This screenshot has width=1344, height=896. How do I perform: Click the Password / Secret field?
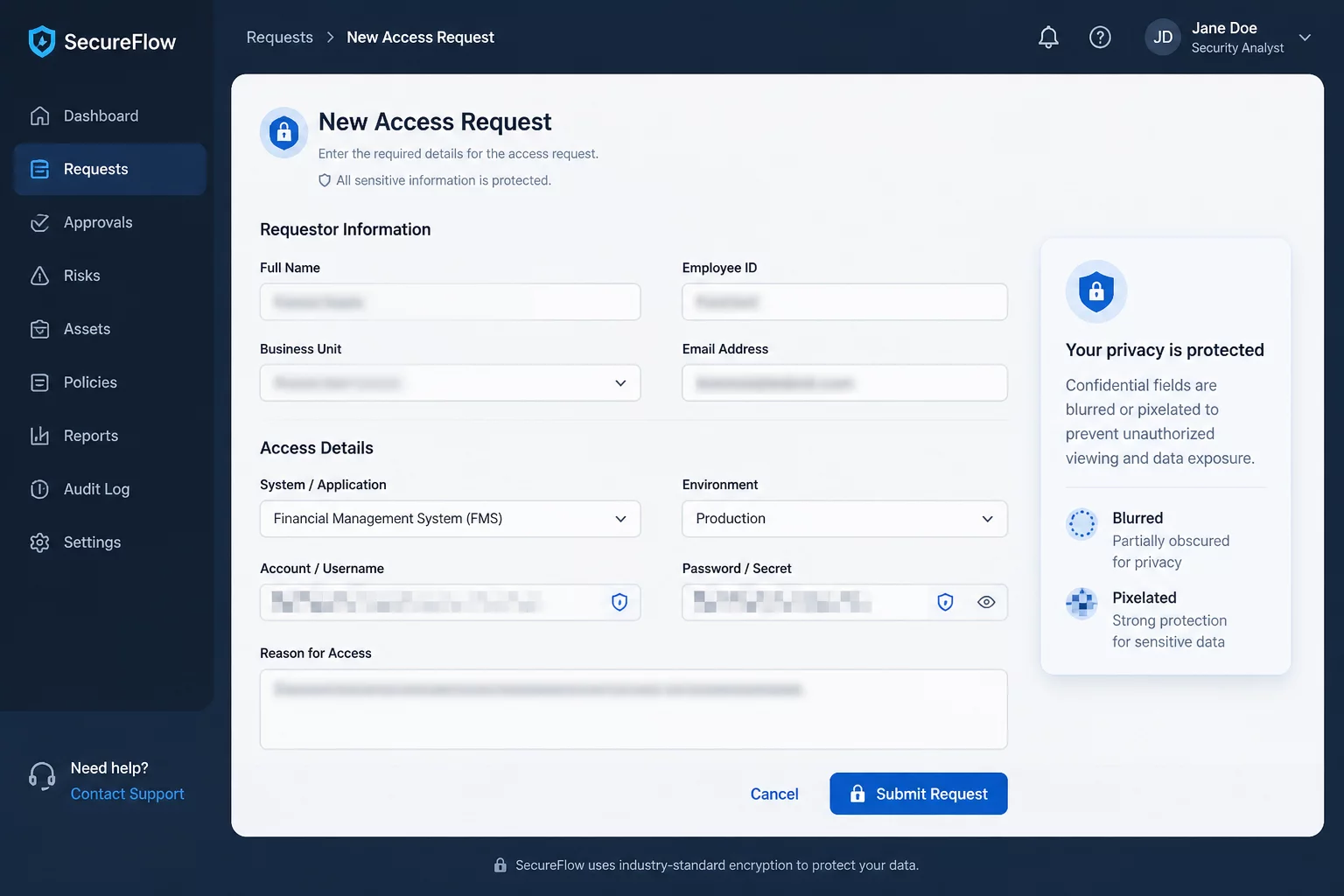[844, 602]
